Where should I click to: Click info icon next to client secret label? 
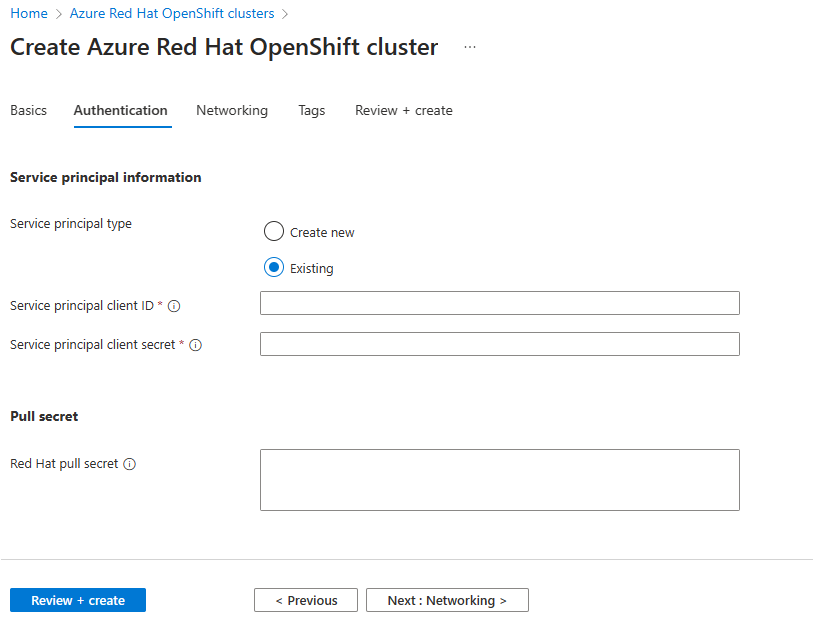click(196, 345)
